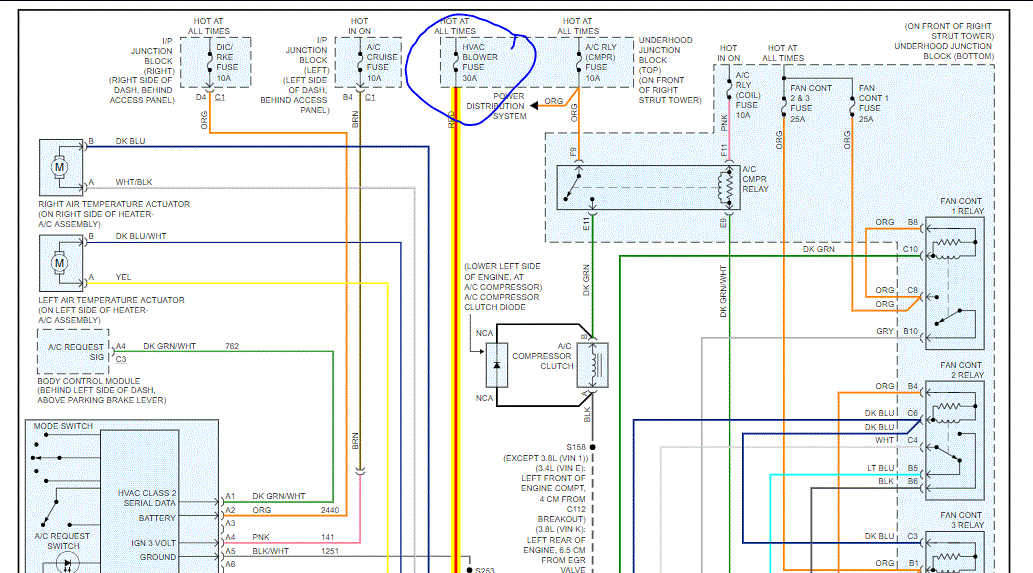Click the 'FAN CONT 1 RELAY' label
1033x573 pixels.
(x=961, y=205)
